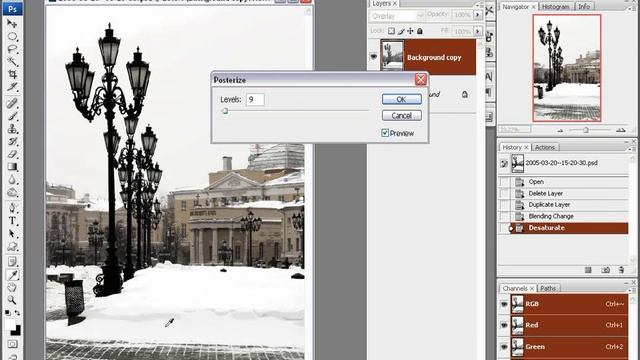The width and height of the screenshot is (640, 360).
Task: Click lock transparent pixels icon
Action: [391, 31]
